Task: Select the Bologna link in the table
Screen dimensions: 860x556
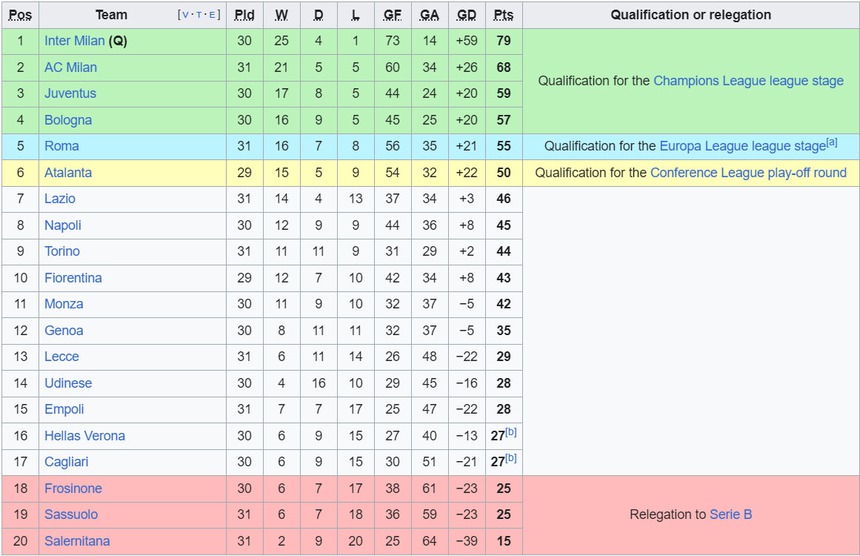Action: (68, 120)
